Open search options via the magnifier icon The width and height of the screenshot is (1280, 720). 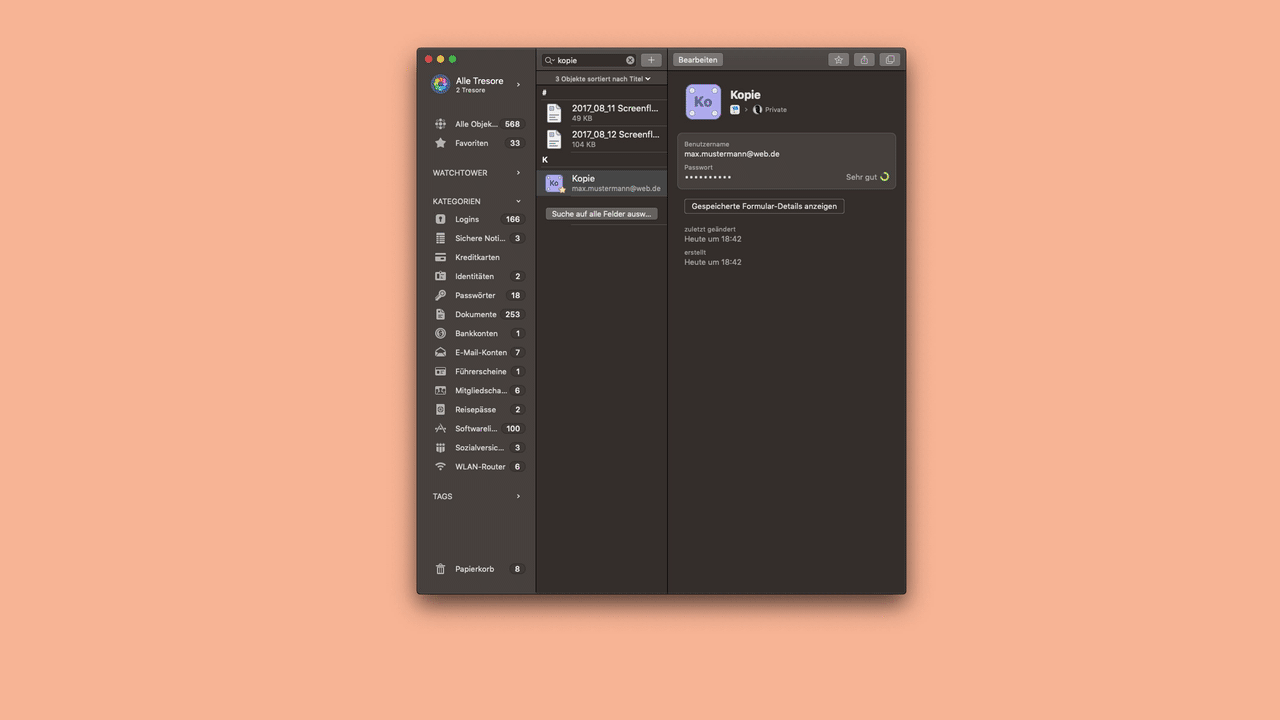pyautogui.click(x=550, y=60)
